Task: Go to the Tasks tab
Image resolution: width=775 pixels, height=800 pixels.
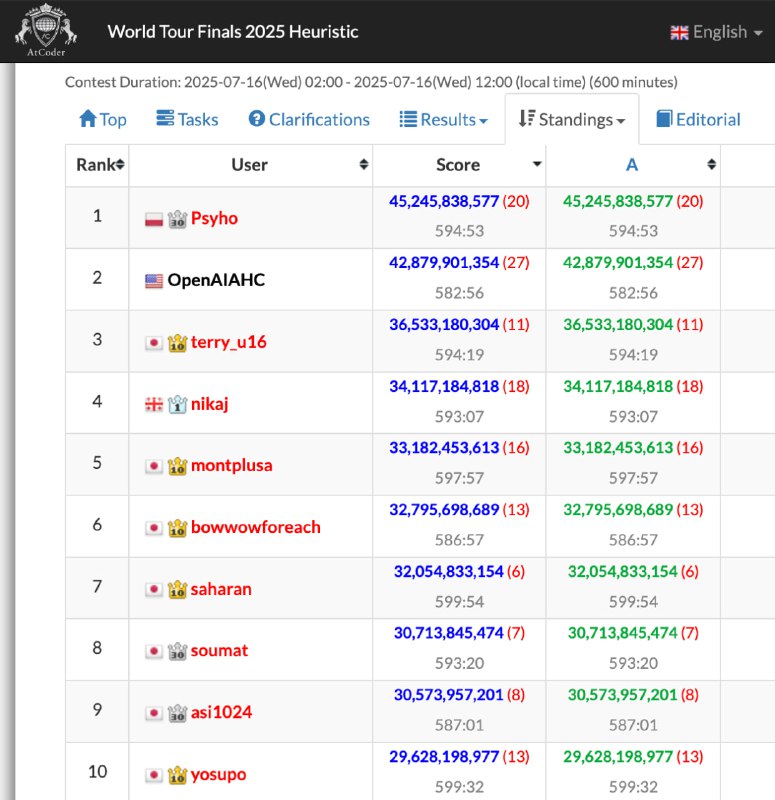Action: tap(187, 119)
